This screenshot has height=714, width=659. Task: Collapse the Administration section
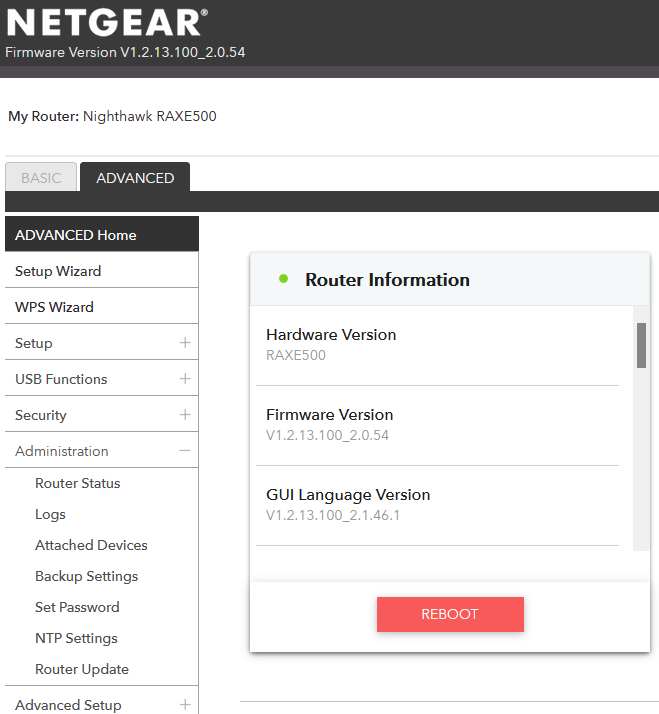pos(184,451)
